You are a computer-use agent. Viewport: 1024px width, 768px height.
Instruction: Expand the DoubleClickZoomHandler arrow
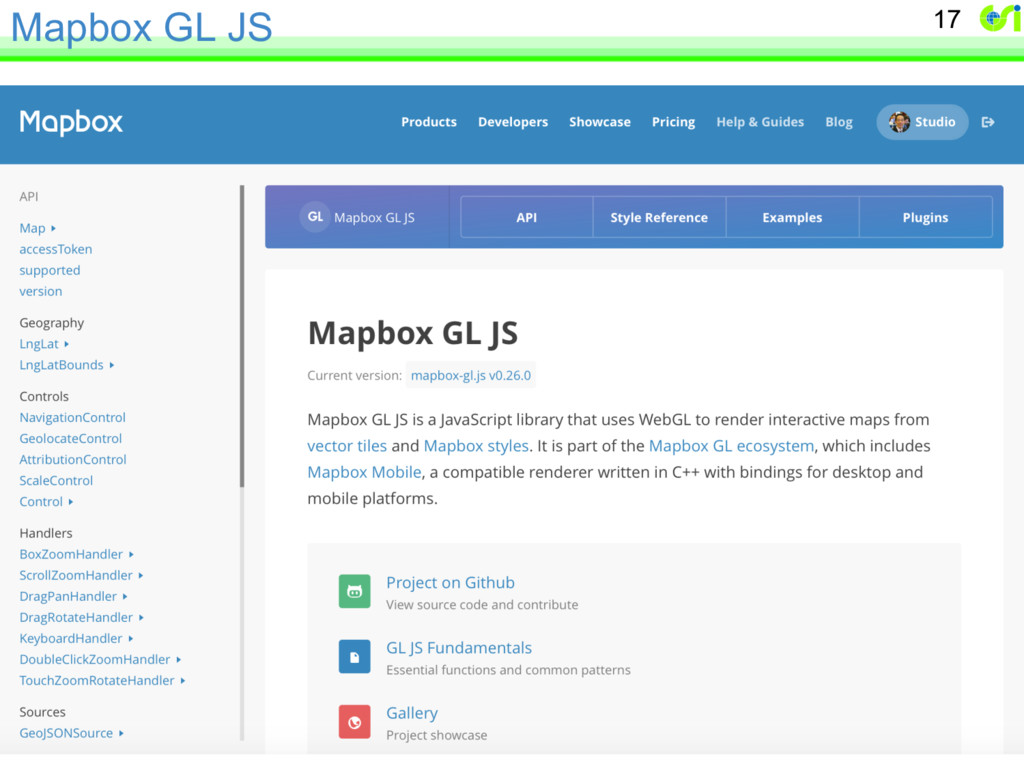(178, 660)
